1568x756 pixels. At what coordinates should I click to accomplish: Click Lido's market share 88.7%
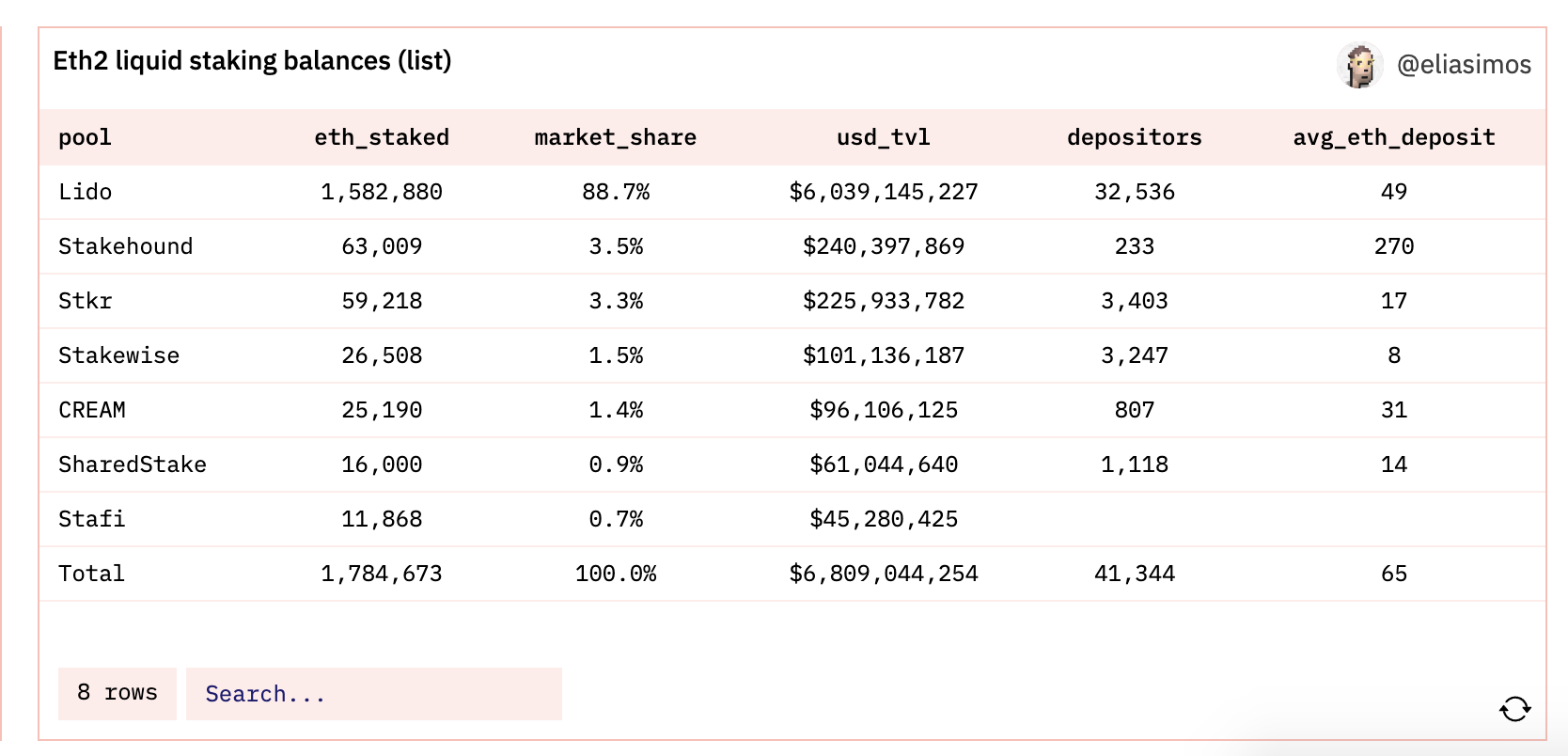click(x=616, y=192)
